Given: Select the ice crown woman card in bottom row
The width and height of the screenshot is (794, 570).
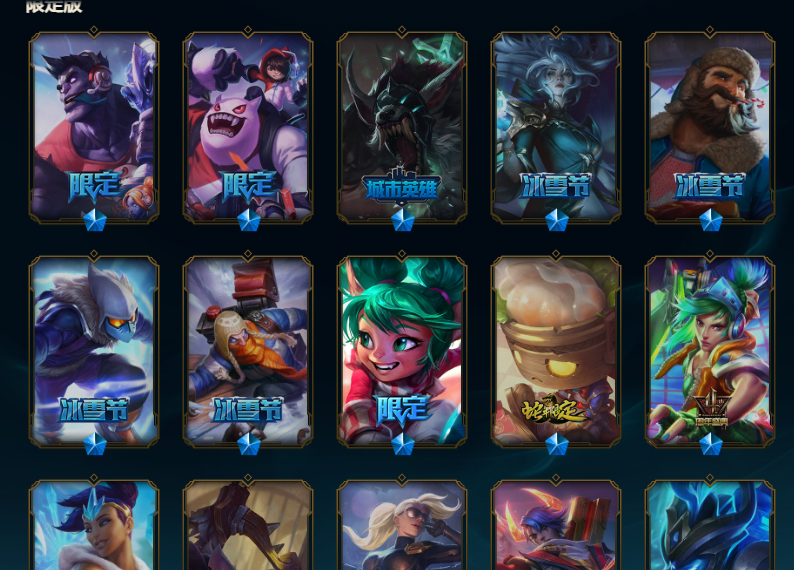Looking at the screenshot, I should [94, 524].
